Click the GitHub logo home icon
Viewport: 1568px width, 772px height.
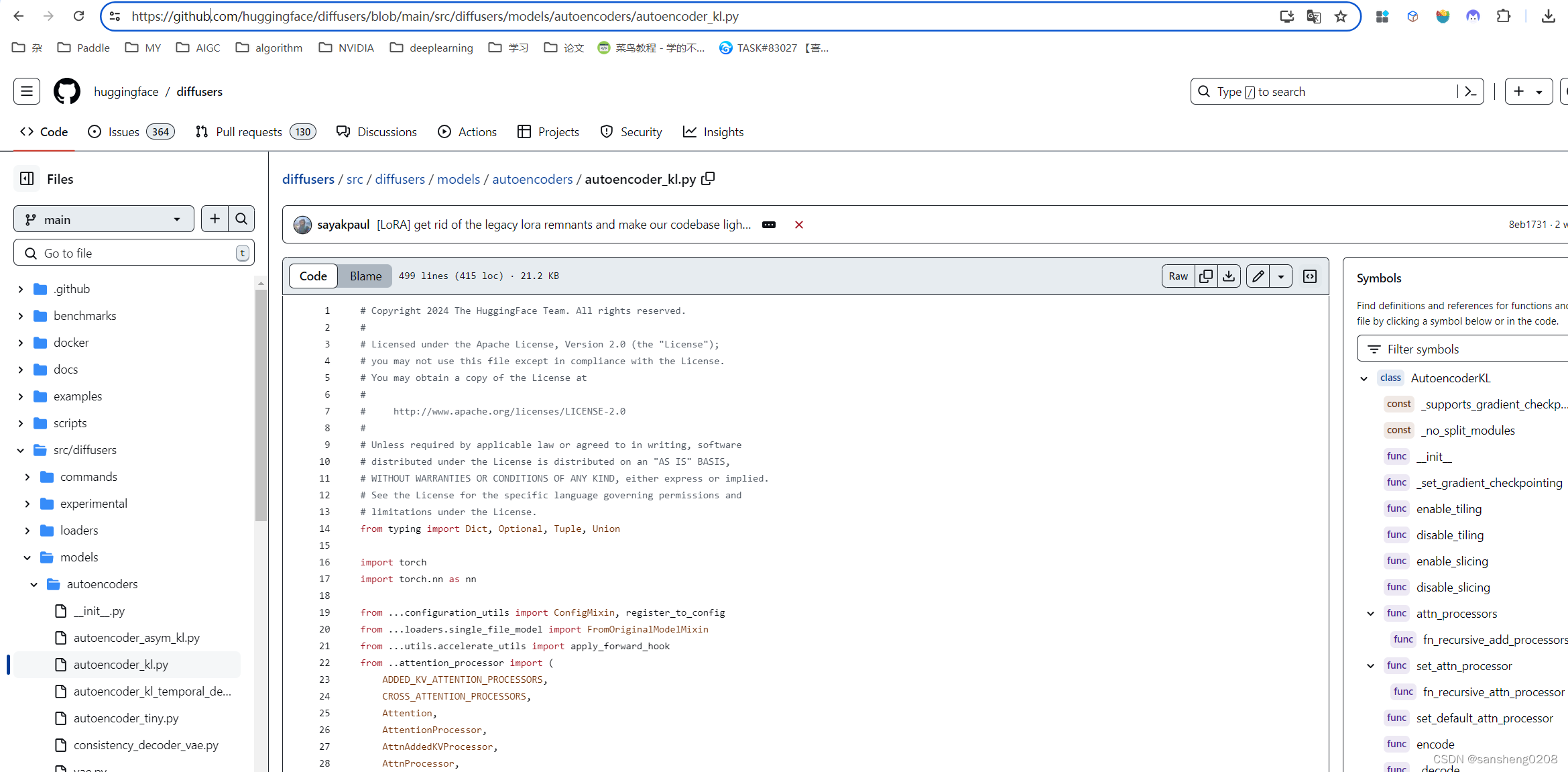click(67, 92)
